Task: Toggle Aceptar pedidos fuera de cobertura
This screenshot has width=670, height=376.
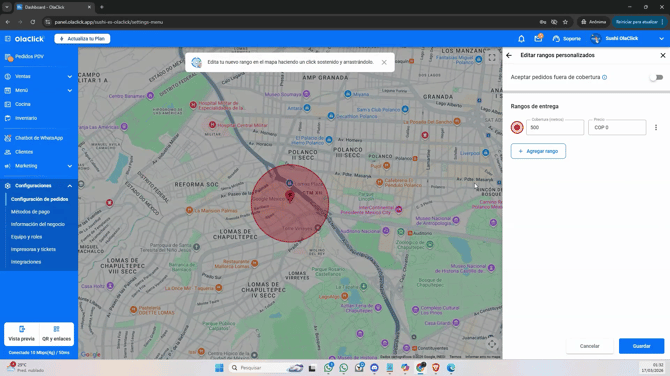Action: pyautogui.click(x=656, y=77)
